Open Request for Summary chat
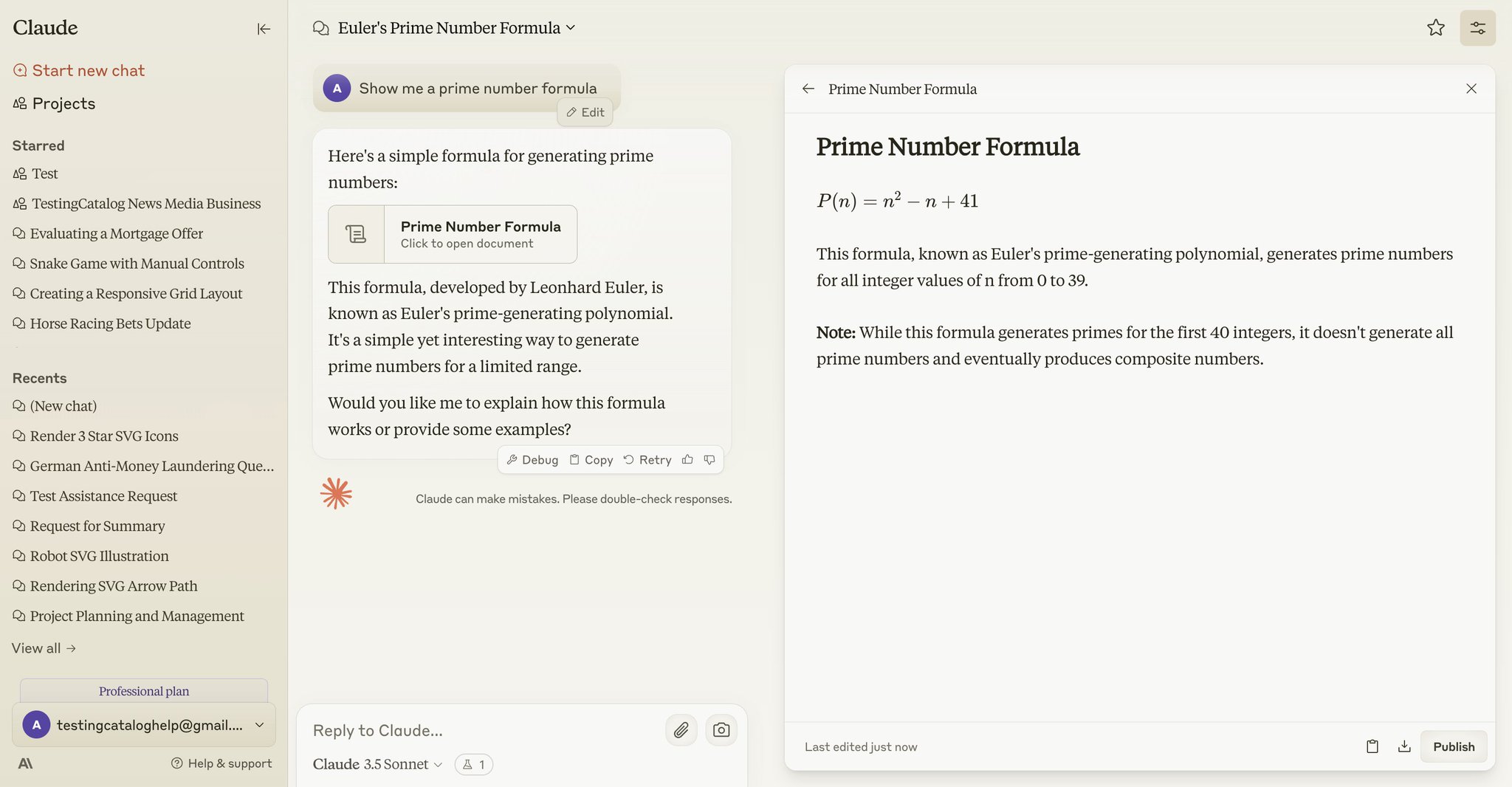The image size is (1512, 787). (89, 526)
